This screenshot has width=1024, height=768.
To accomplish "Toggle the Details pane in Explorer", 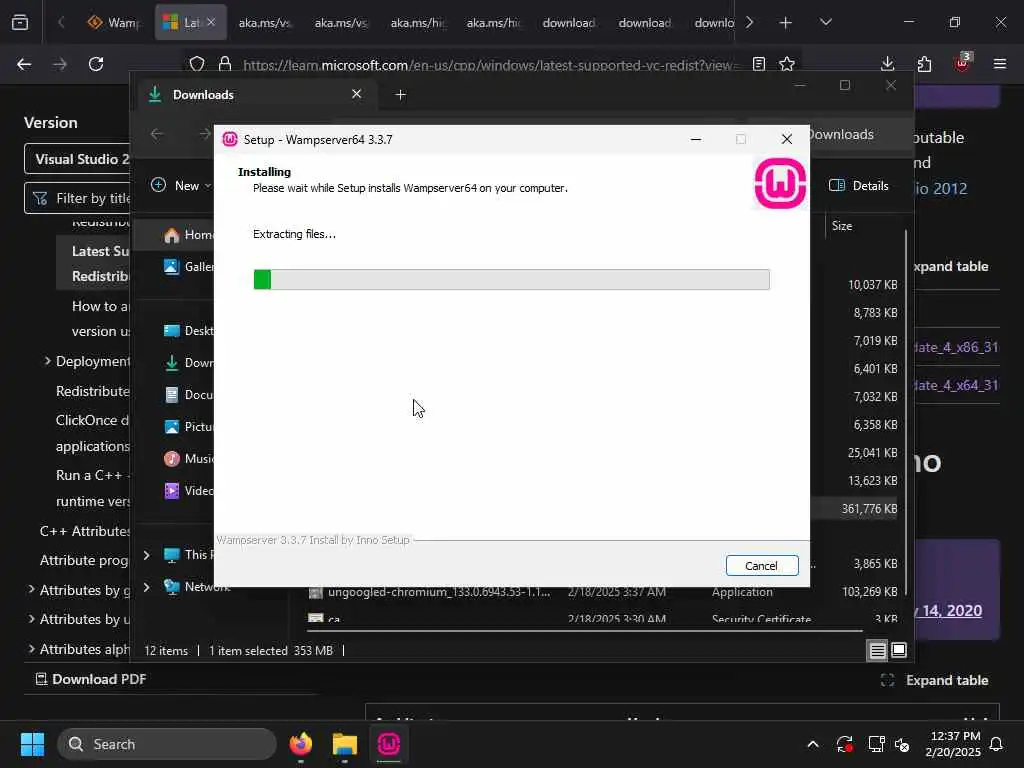I will [x=858, y=185].
